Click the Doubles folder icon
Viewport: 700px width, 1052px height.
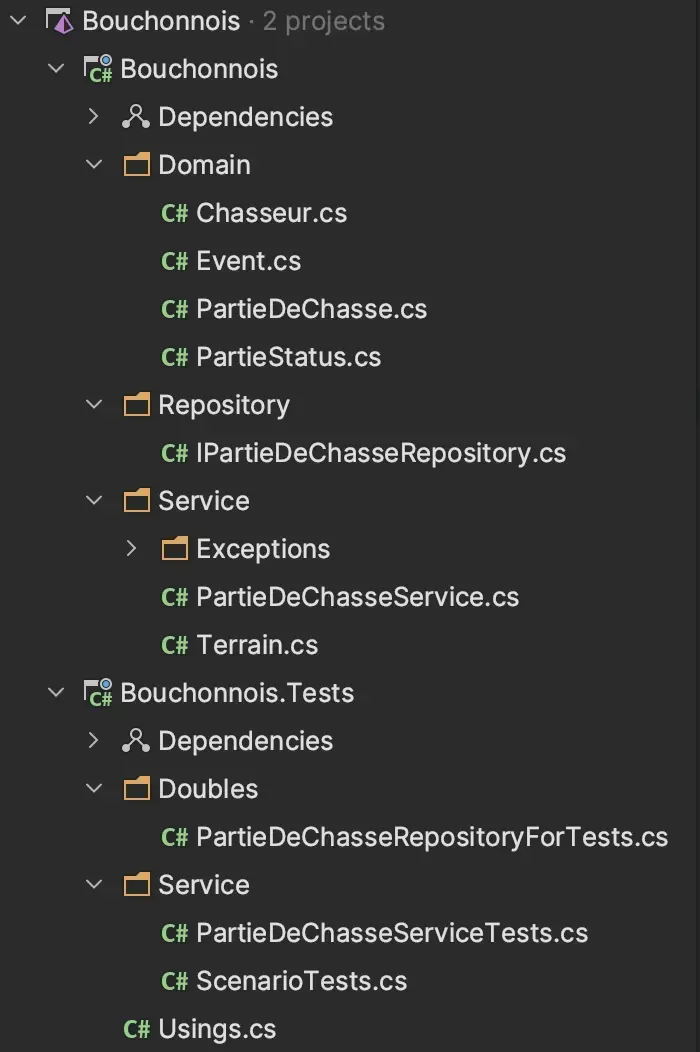(x=137, y=789)
